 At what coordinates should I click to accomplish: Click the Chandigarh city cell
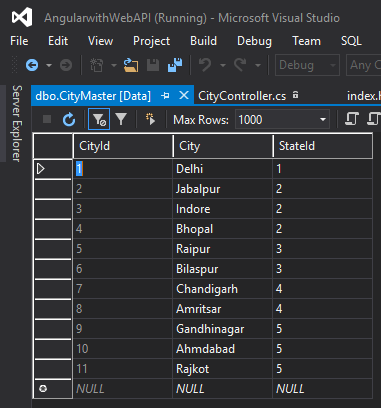pyautogui.click(x=223, y=289)
